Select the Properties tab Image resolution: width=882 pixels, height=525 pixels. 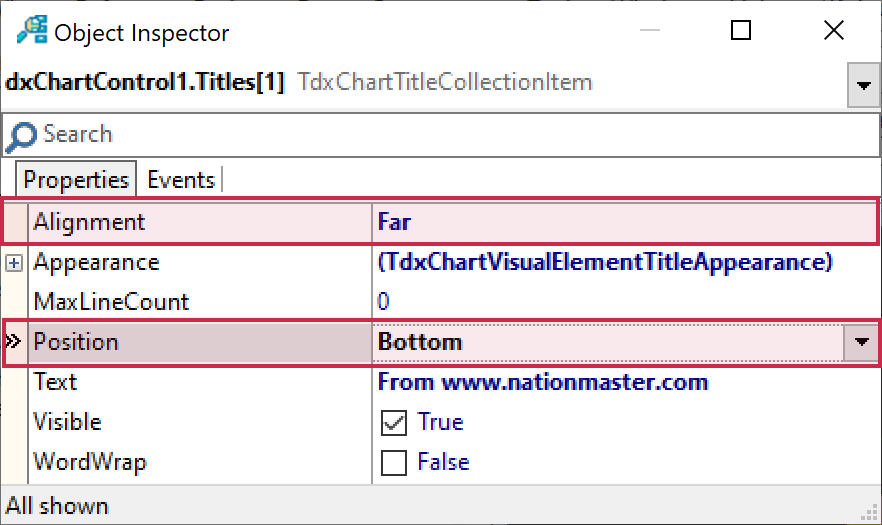click(x=76, y=180)
